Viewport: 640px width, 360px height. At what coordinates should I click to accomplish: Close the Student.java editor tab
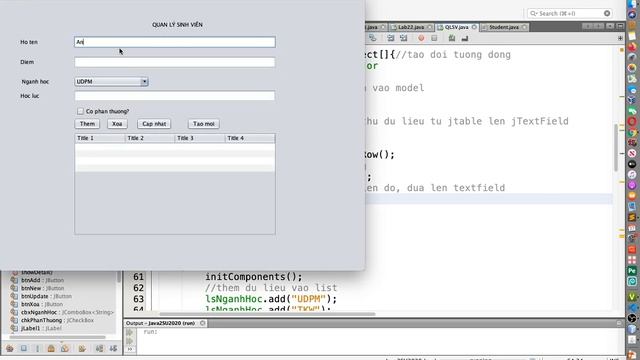point(524,27)
